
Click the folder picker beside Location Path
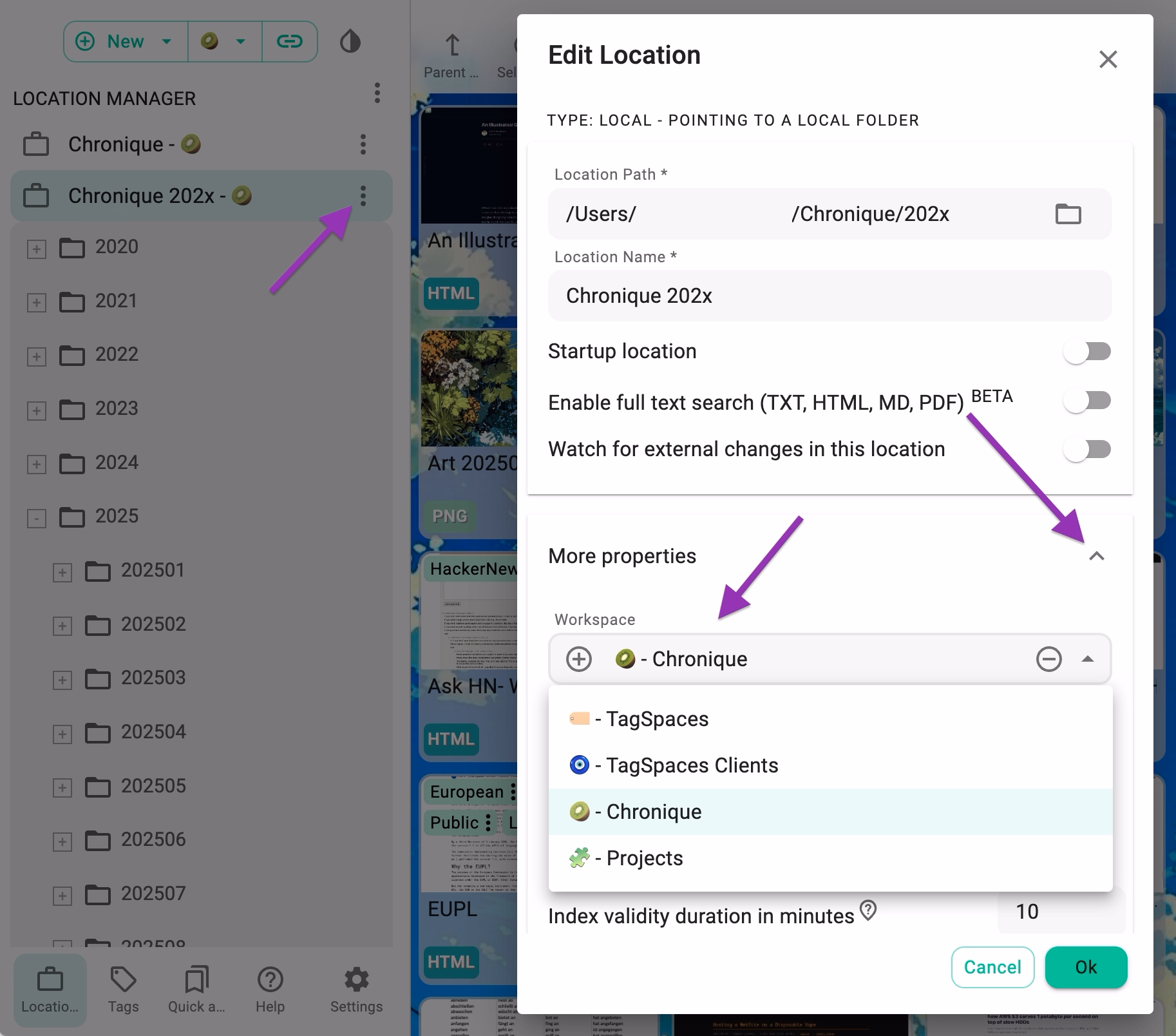point(1068,214)
